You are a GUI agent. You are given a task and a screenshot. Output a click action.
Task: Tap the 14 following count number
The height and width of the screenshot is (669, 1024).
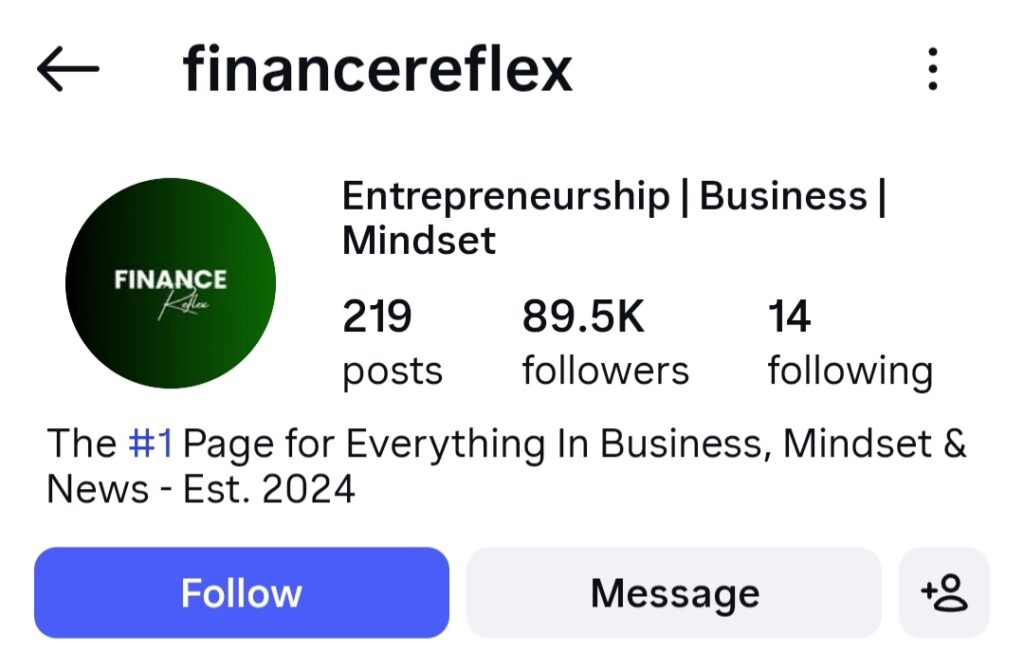point(789,318)
